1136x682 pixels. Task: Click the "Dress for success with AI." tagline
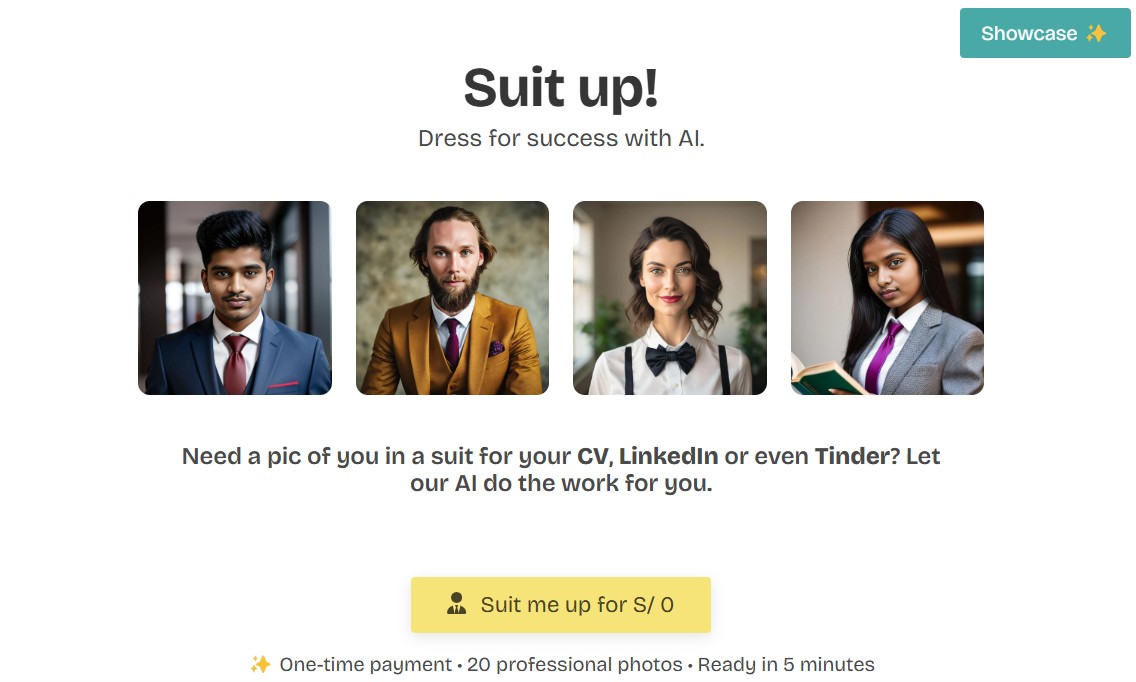click(561, 138)
